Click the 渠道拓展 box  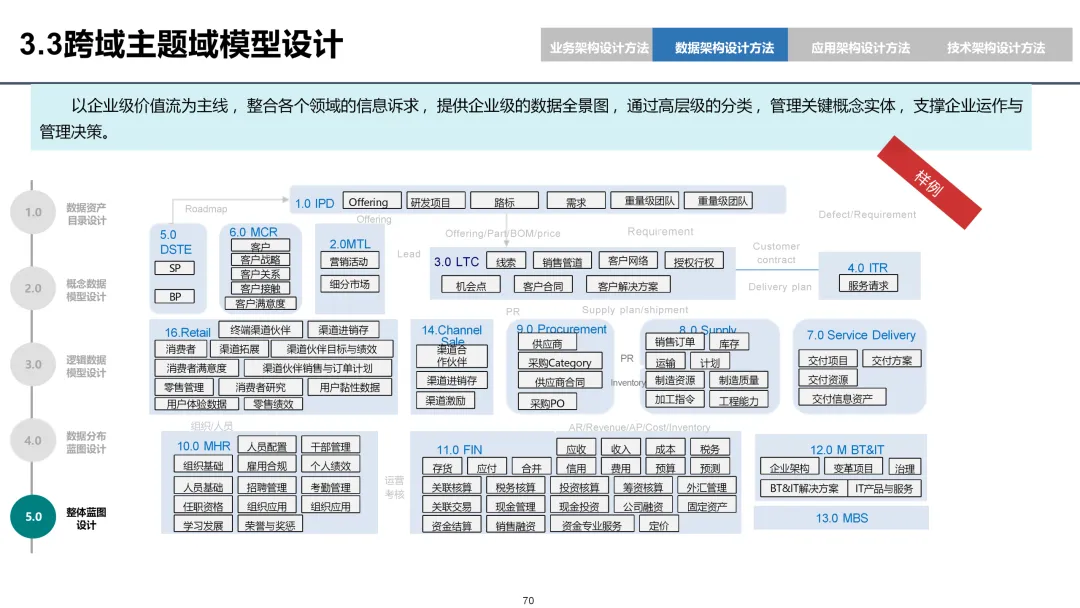239,349
